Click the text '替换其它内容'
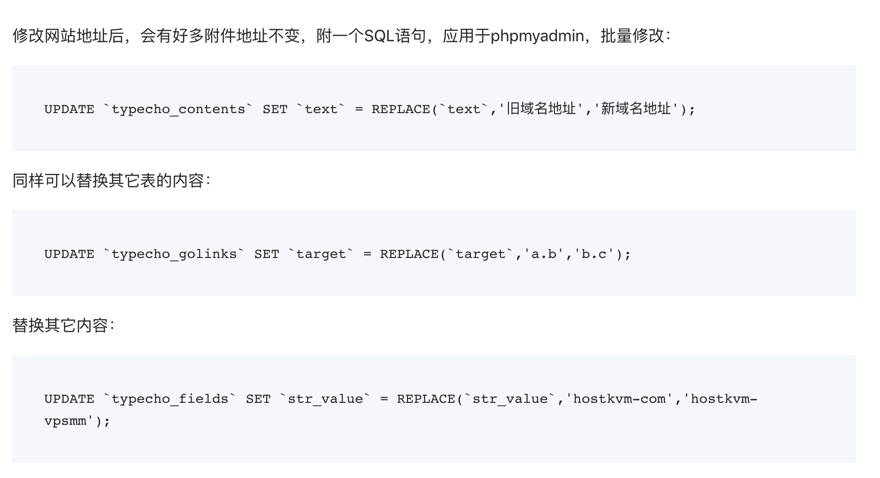 click(x=63, y=325)
